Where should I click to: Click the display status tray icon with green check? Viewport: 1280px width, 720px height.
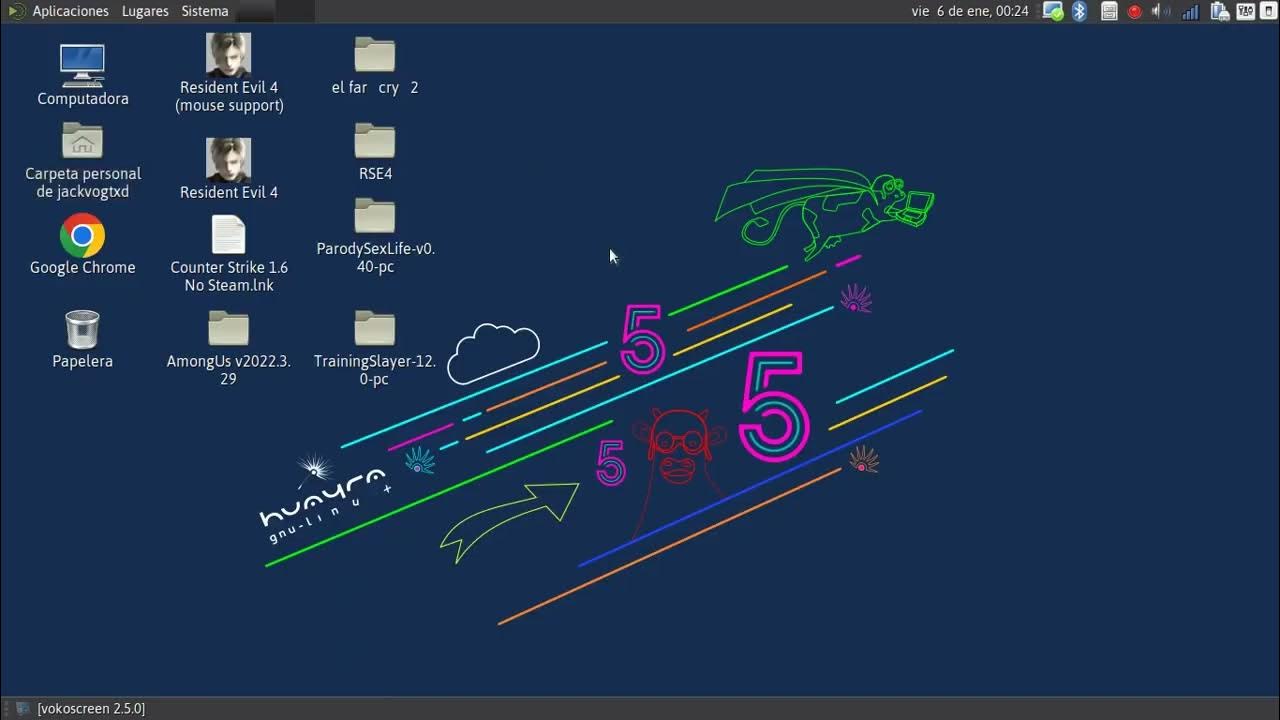tap(1053, 11)
